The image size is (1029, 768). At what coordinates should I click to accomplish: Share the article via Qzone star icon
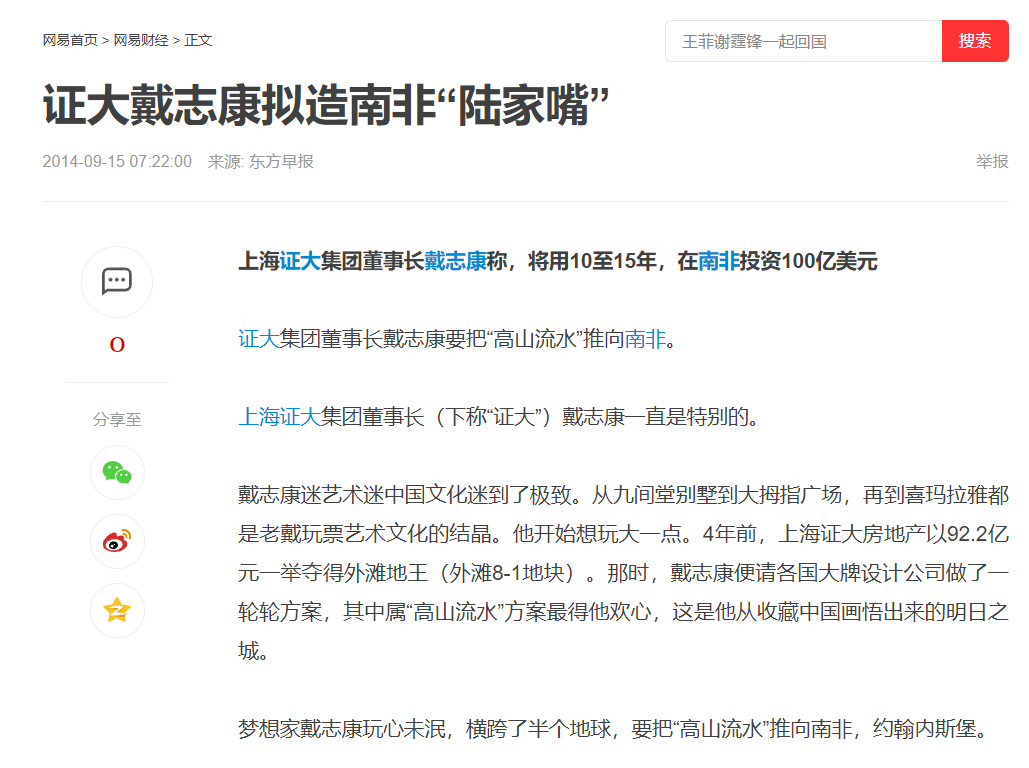tap(117, 610)
